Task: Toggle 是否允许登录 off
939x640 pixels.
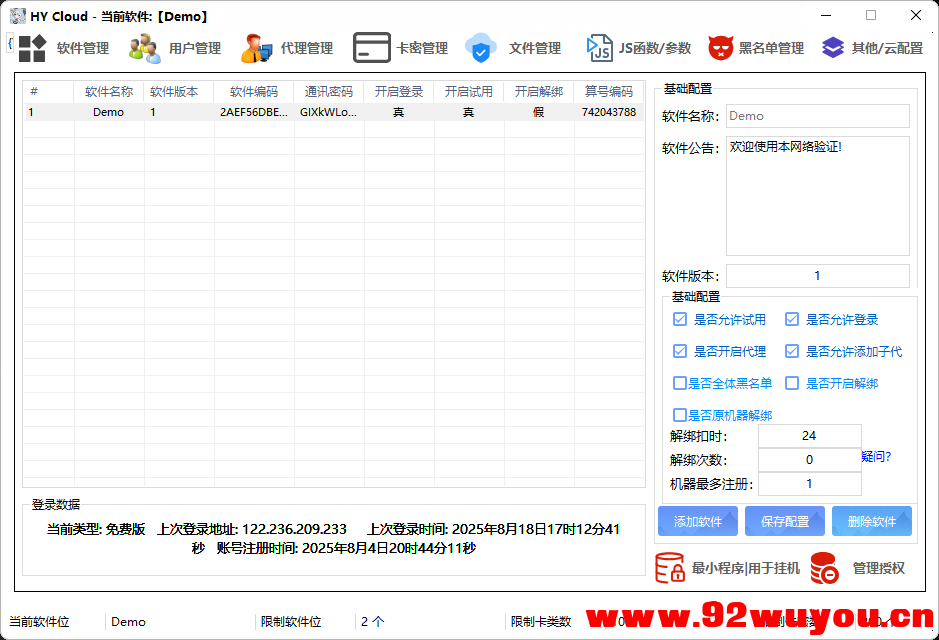Action: [792, 319]
